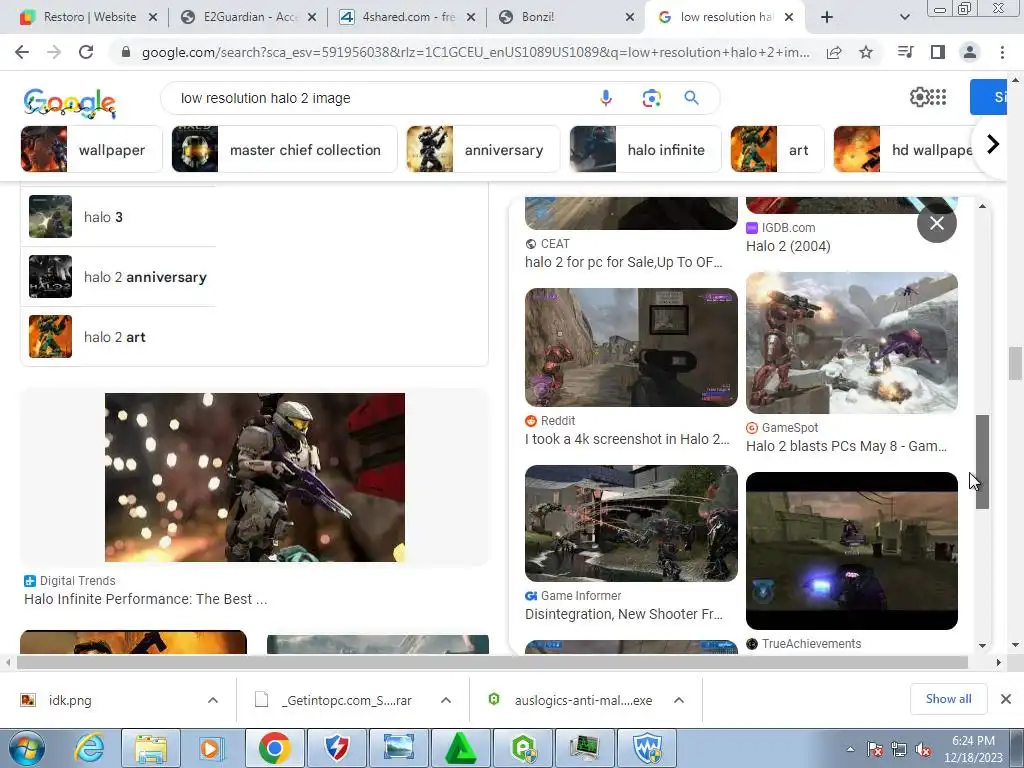Open a new Chrome tab
Viewport: 1024px width, 768px height.
click(827, 17)
